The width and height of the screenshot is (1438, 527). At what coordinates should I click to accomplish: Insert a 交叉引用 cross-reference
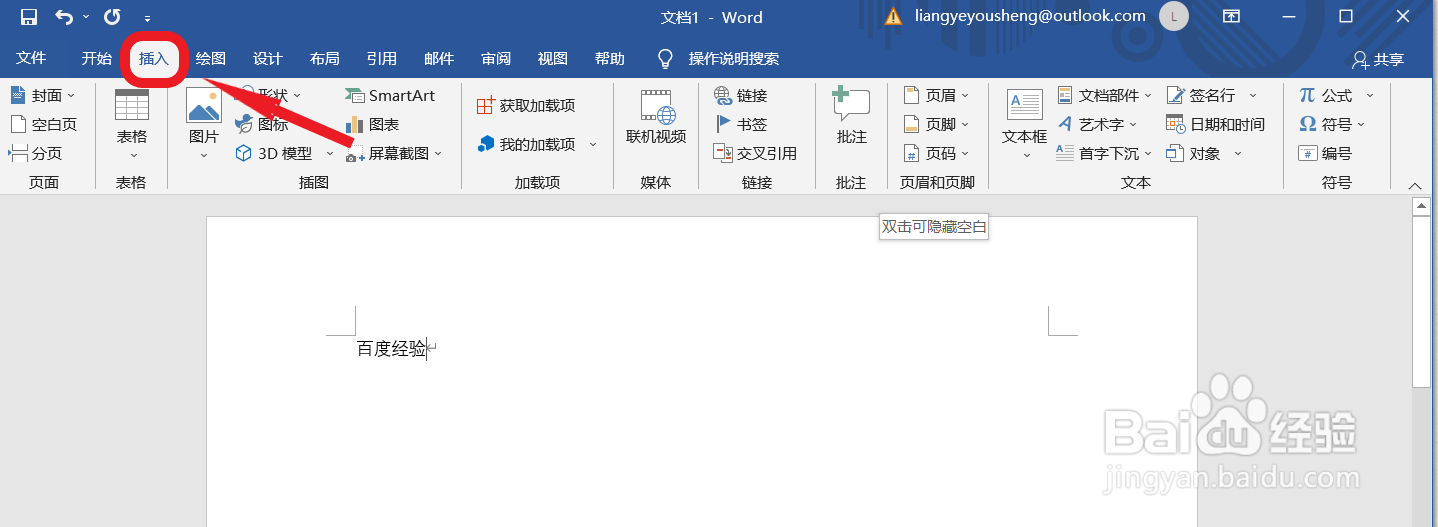coord(755,153)
